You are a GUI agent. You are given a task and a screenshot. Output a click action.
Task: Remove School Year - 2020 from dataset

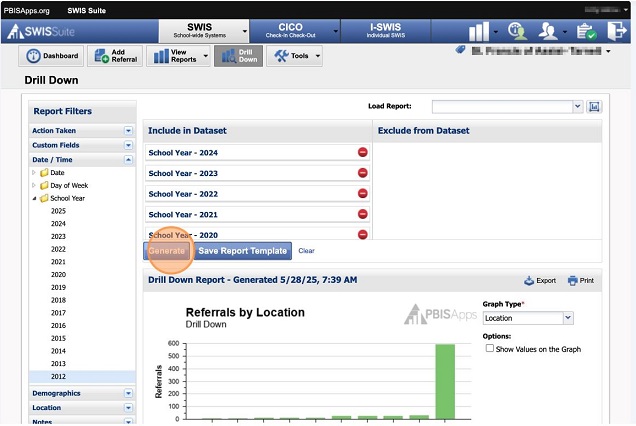[363, 235]
